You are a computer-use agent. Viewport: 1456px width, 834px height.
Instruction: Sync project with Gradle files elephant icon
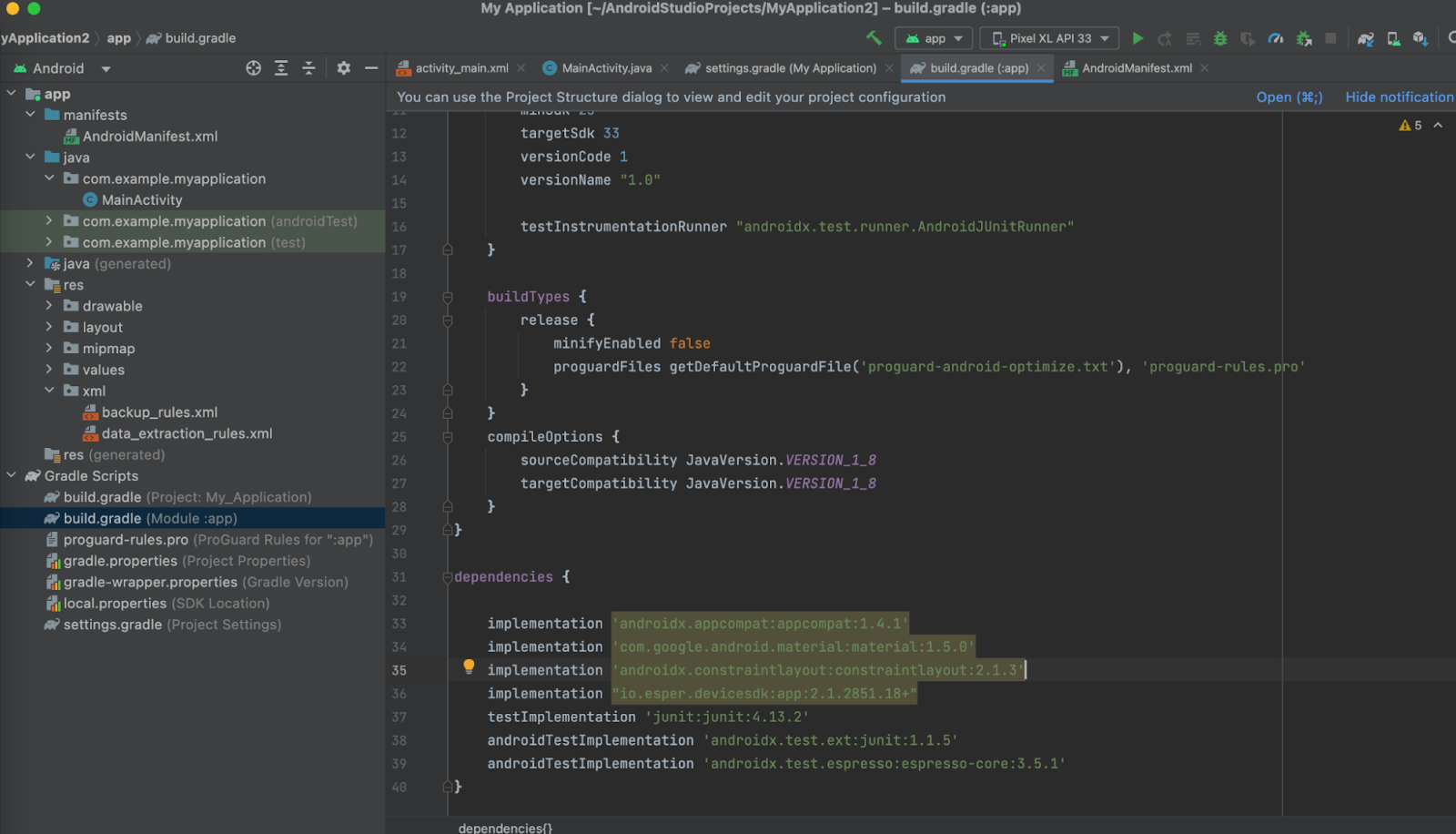[1365, 38]
